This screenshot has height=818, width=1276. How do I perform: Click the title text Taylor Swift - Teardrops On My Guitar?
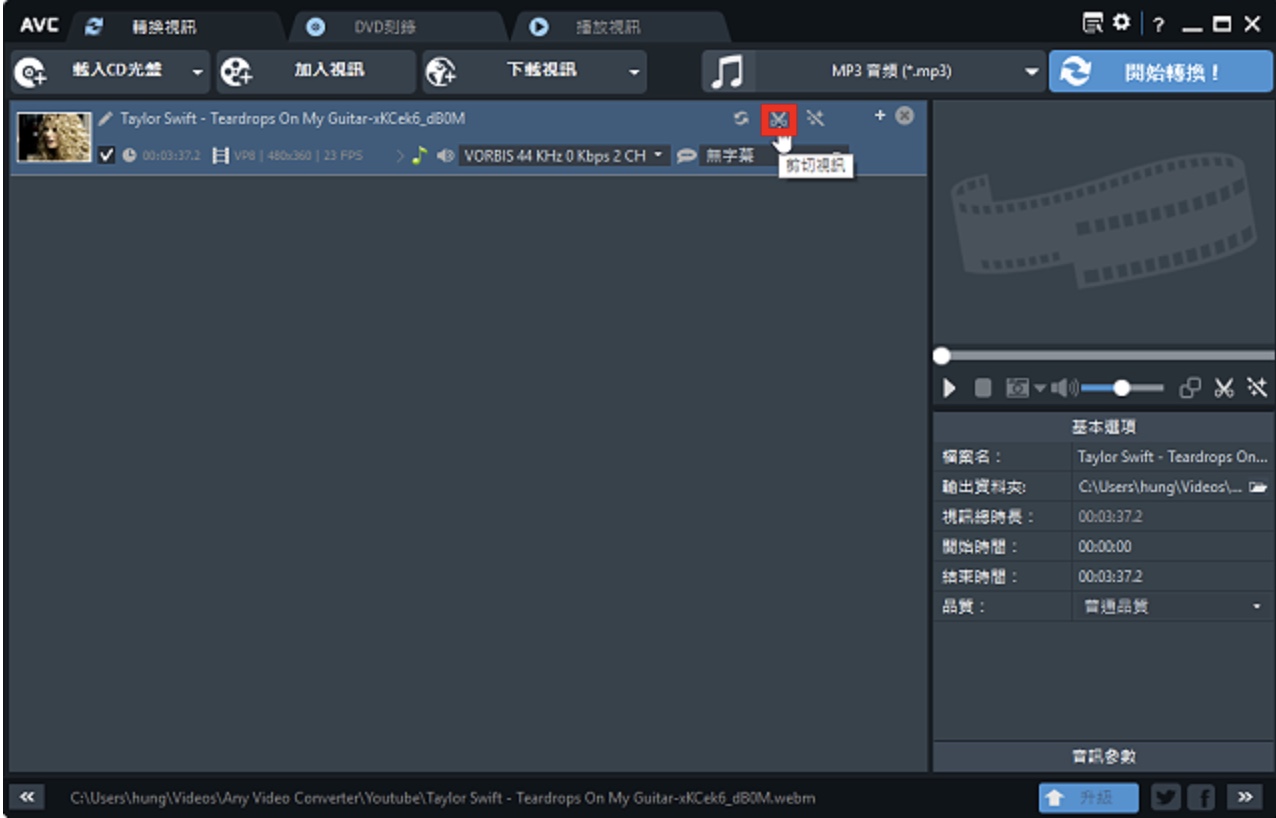click(293, 118)
